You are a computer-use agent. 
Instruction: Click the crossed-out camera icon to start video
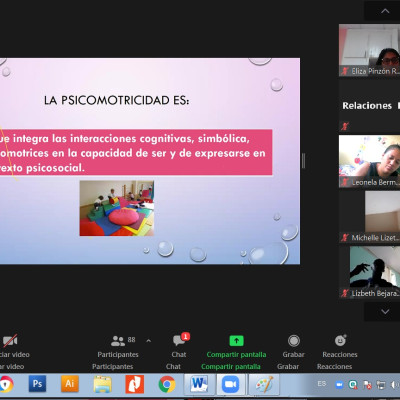point(10,340)
